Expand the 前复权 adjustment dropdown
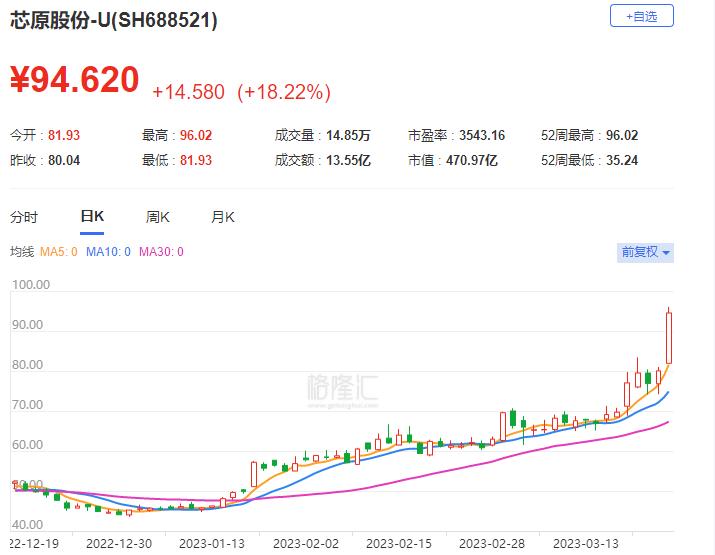The image size is (715, 555). click(x=645, y=252)
